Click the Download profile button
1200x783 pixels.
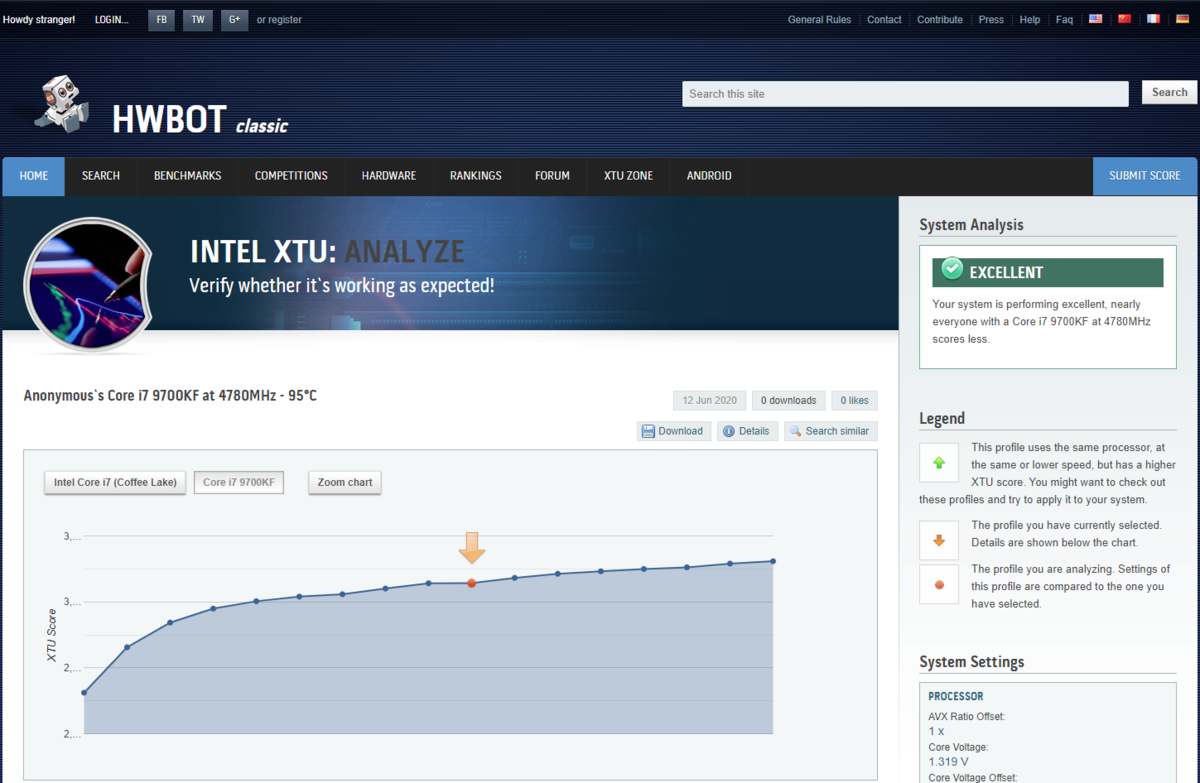pyautogui.click(x=673, y=431)
